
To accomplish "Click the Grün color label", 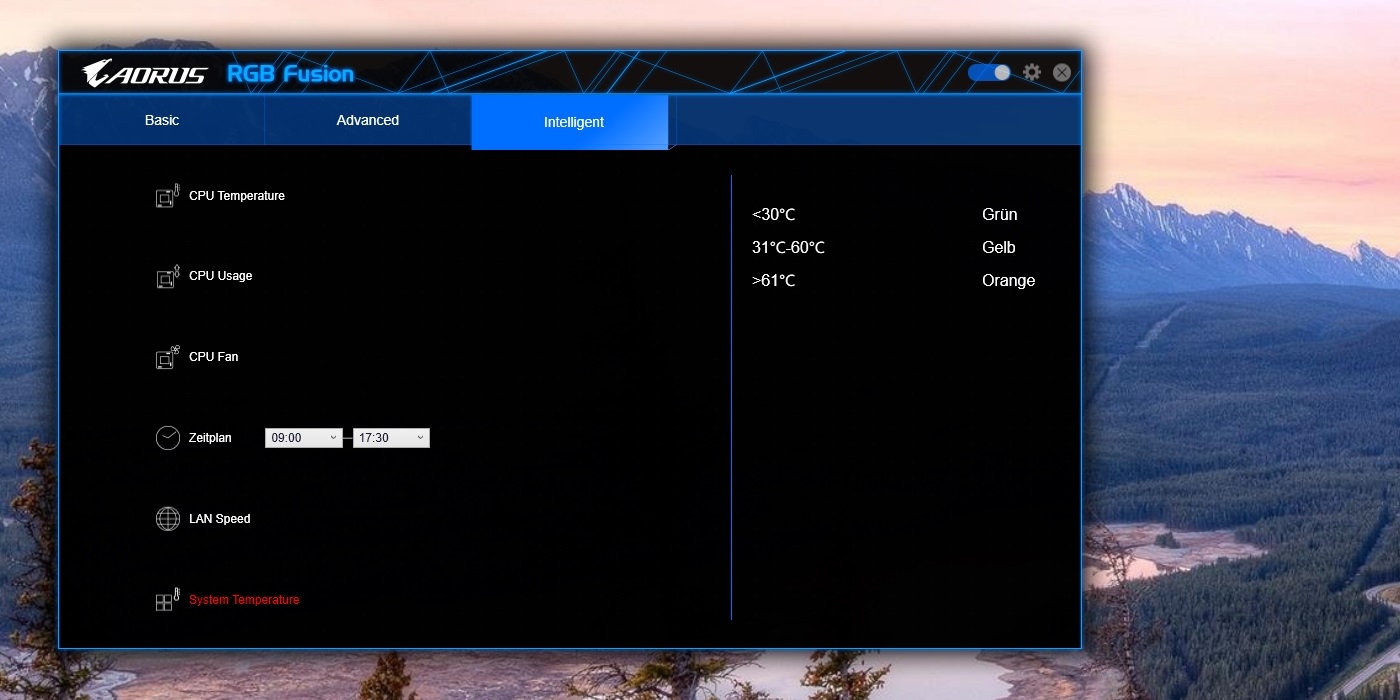I will [x=1000, y=215].
